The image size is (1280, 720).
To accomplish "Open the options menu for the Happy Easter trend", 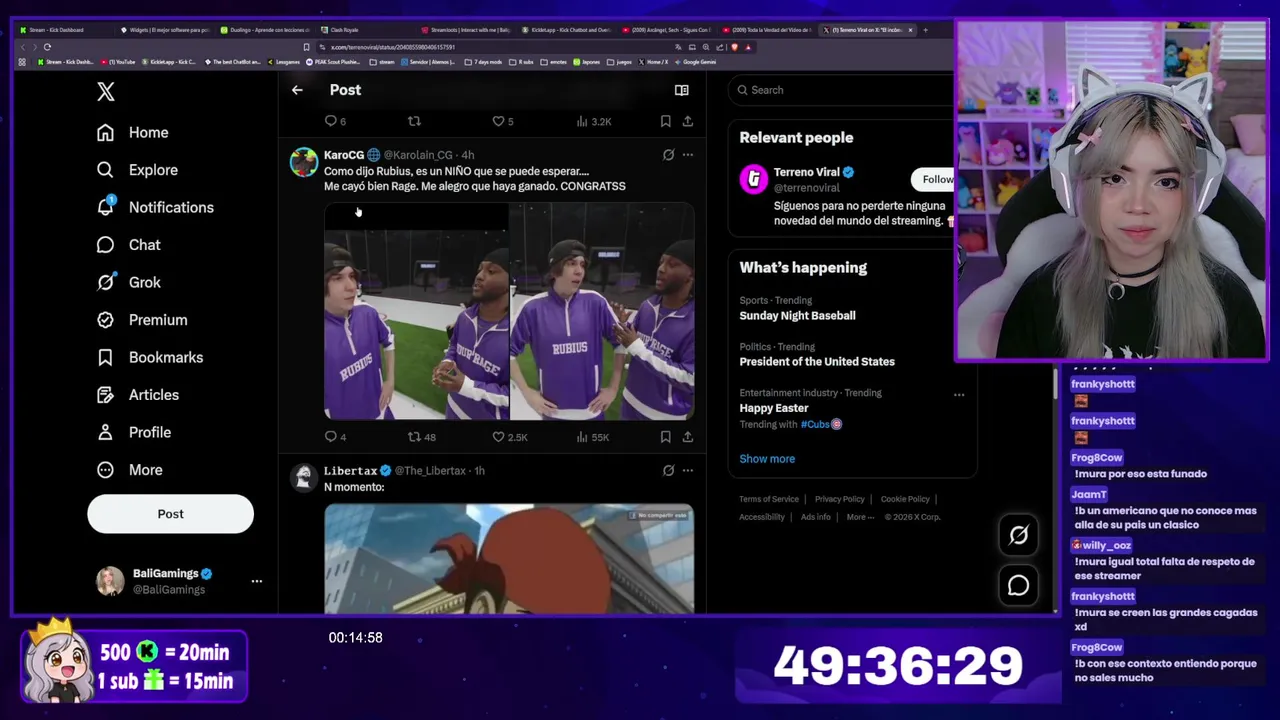I will coord(959,394).
